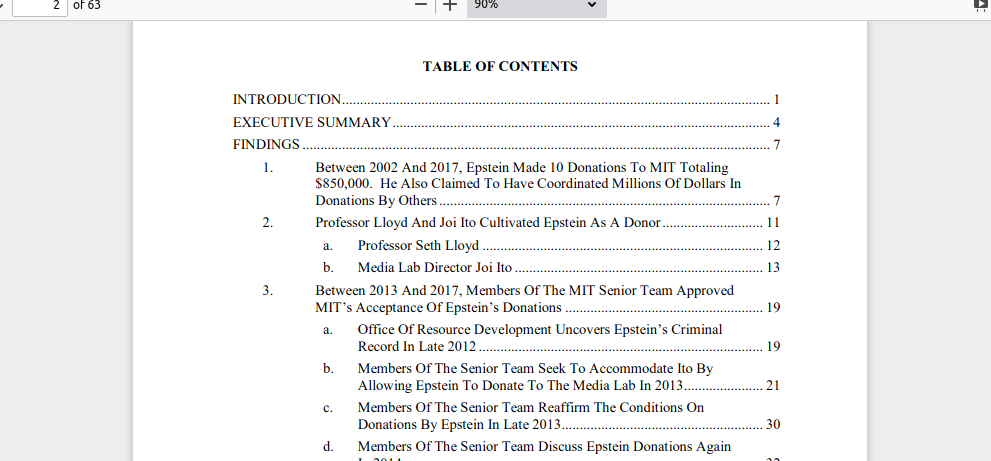Open the 90% zoom level dropdown
Viewport: 991px width, 461px height.
click(537, 6)
